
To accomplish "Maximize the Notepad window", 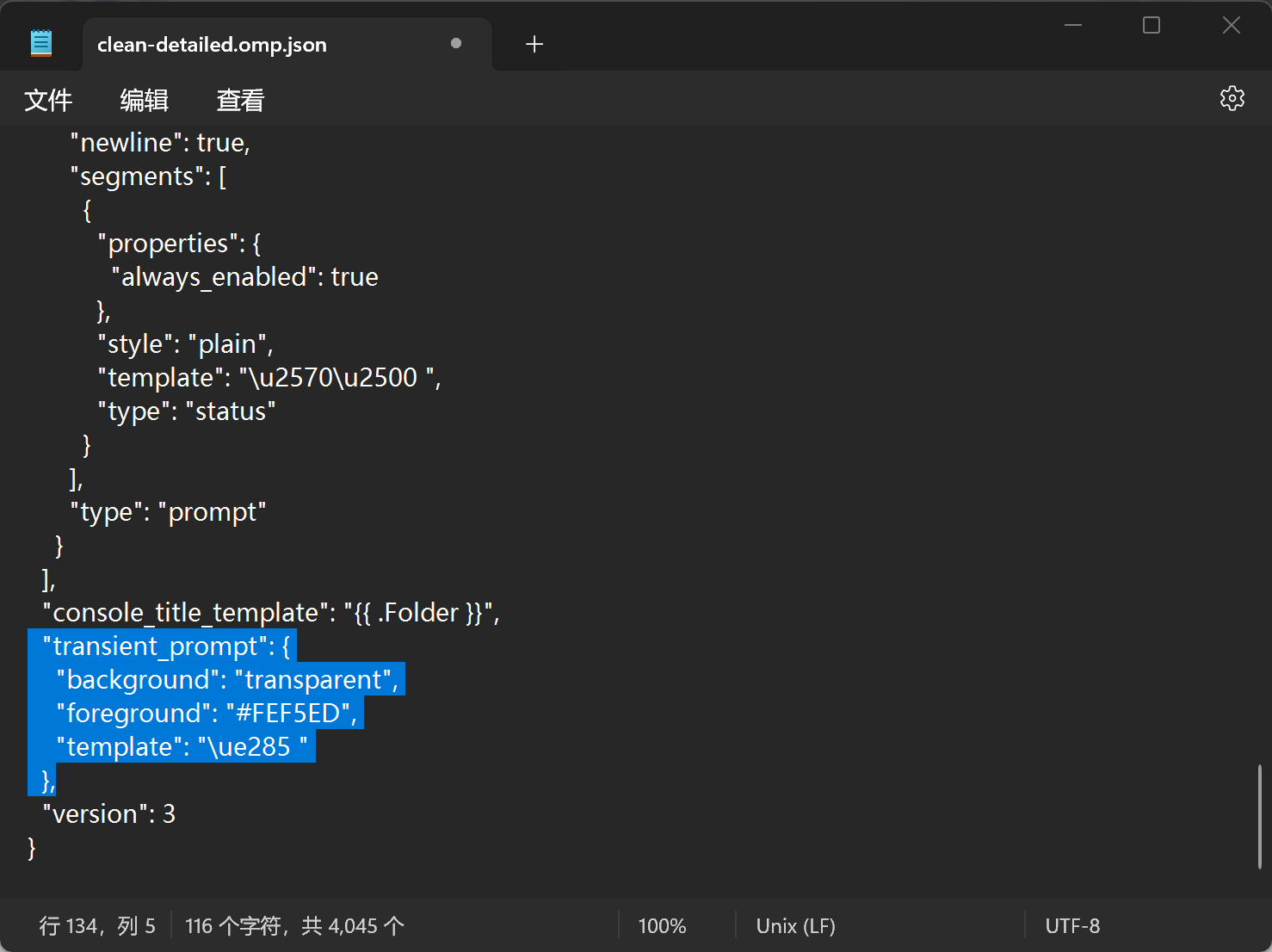I will 1151,25.
